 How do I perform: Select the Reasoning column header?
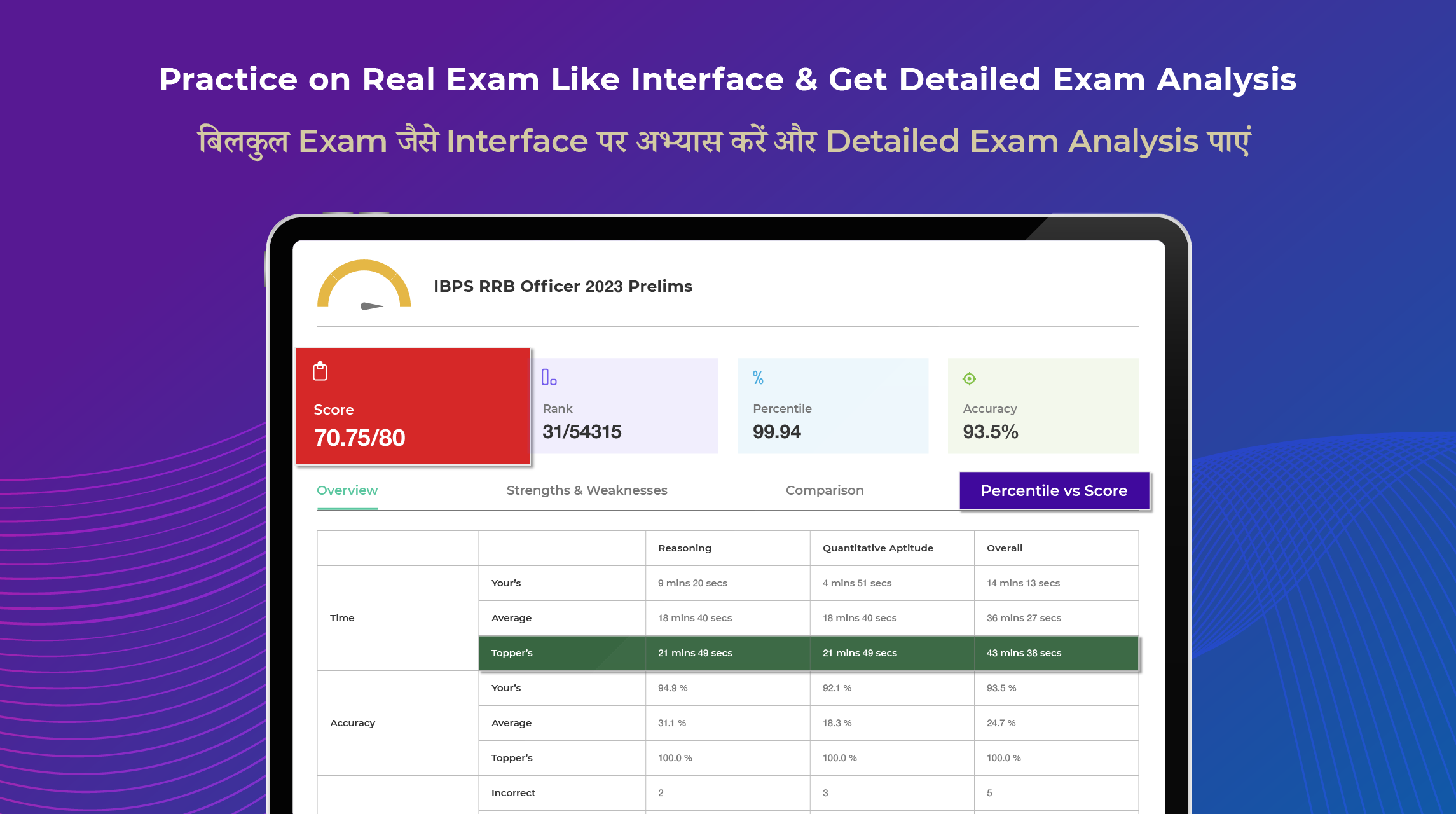[x=684, y=548]
